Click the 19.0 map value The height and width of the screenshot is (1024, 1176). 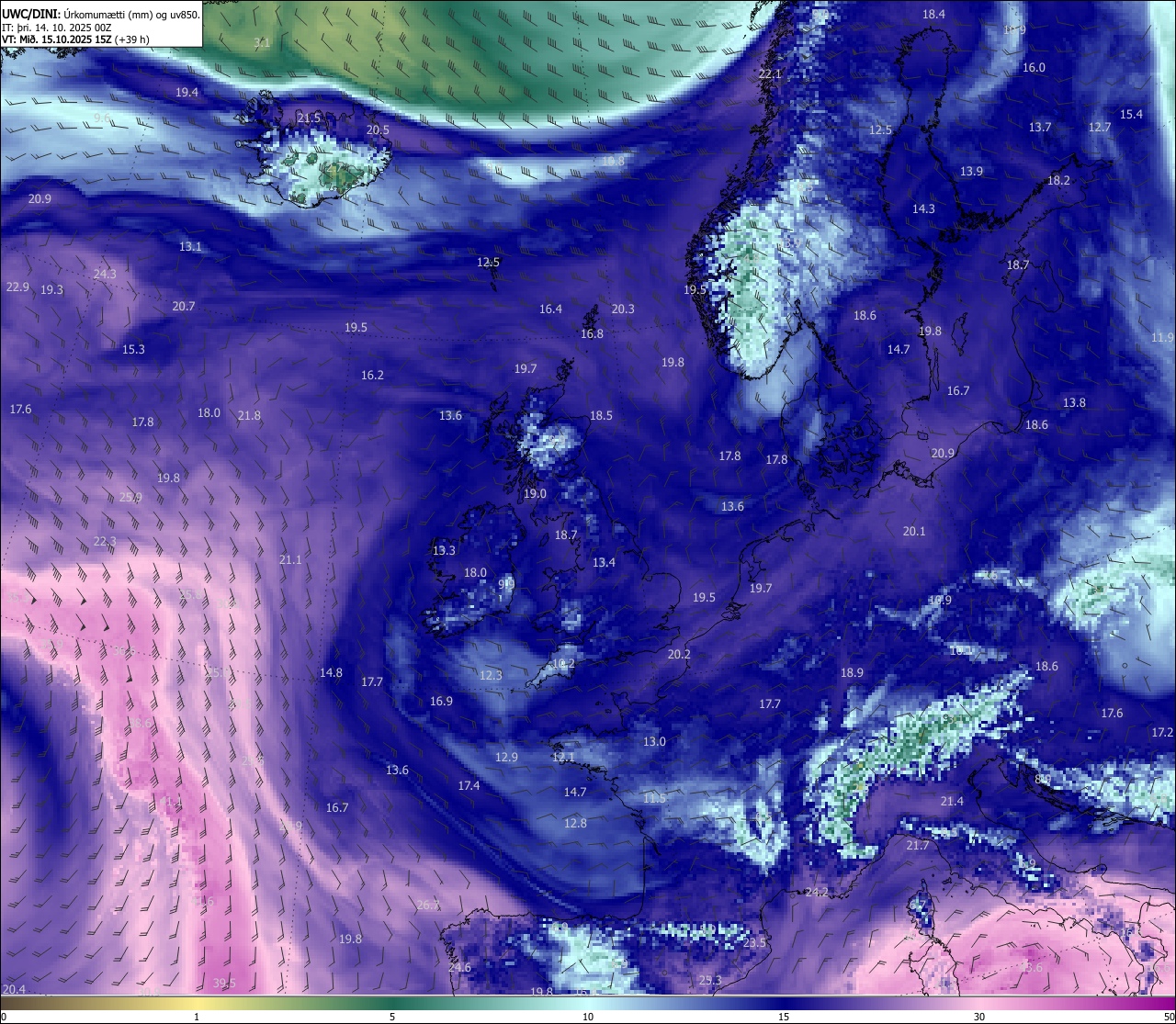pos(535,494)
